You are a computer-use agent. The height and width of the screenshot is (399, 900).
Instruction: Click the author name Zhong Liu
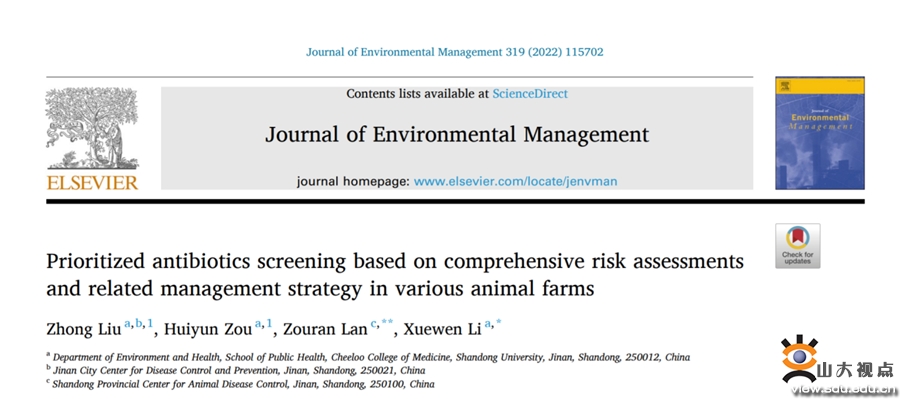click(x=84, y=329)
